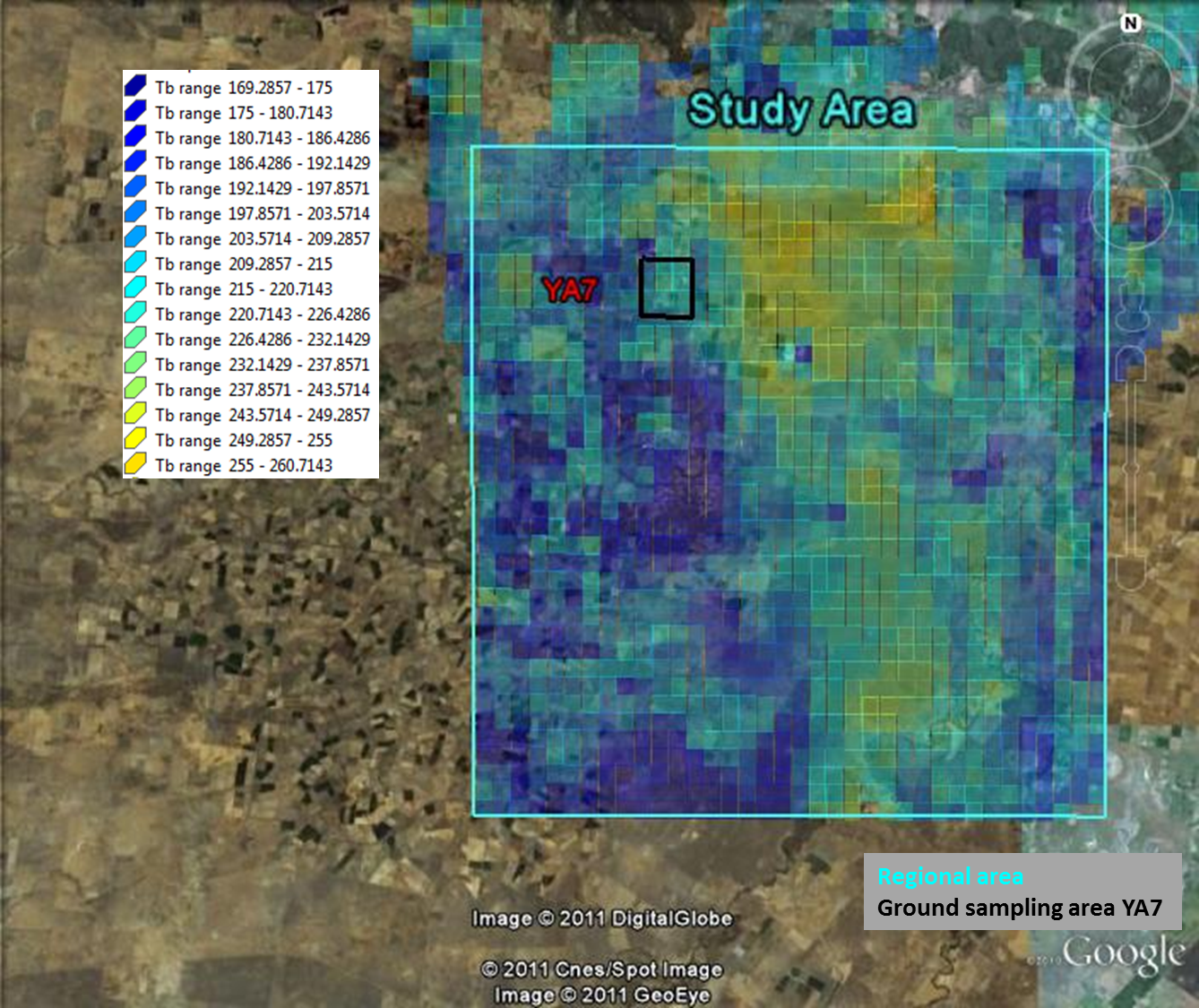Image resolution: width=1199 pixels, height=1008 pixels.
Task: Click the Regional area legend text
Action: [x=950, y=876]
